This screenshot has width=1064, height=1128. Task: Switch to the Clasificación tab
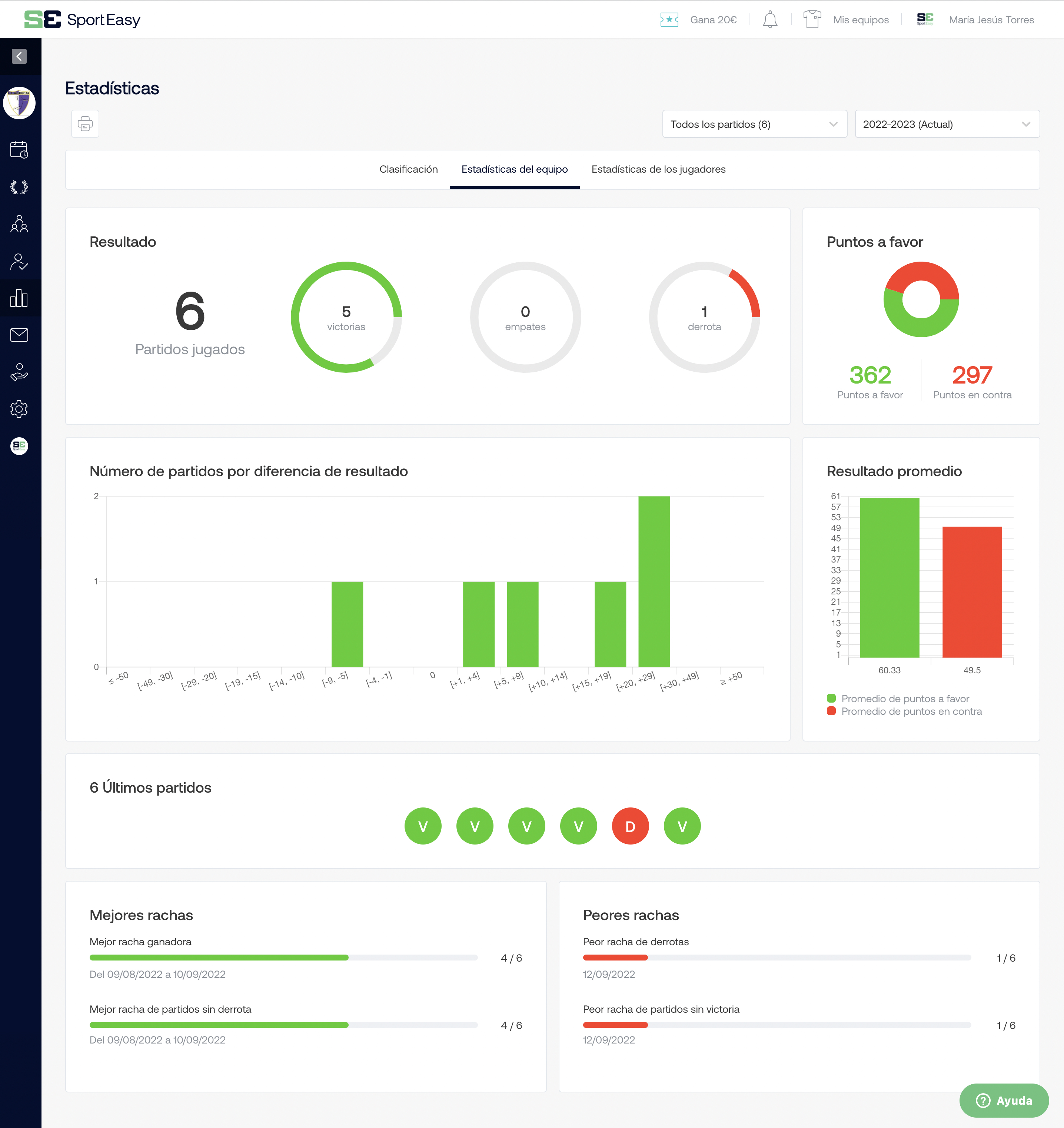408,169
